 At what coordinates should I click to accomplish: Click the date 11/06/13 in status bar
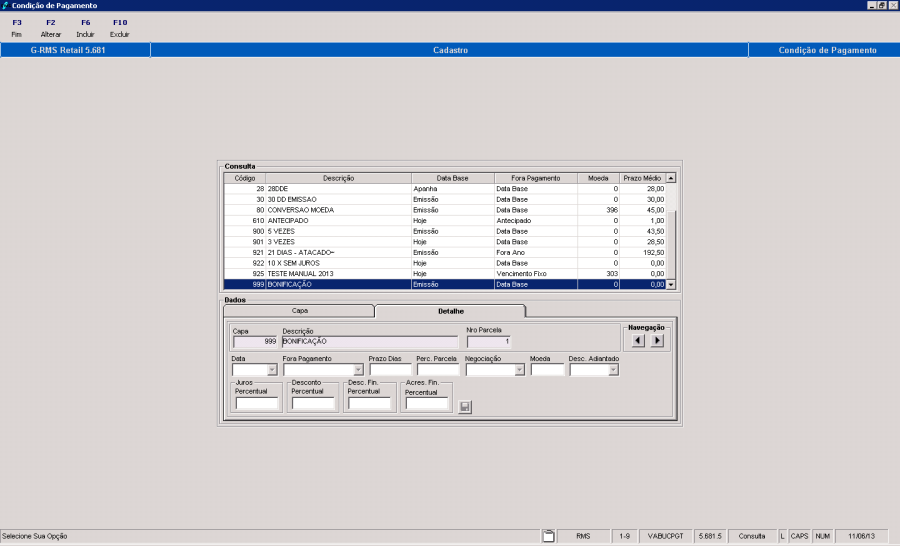click(861, 536)
